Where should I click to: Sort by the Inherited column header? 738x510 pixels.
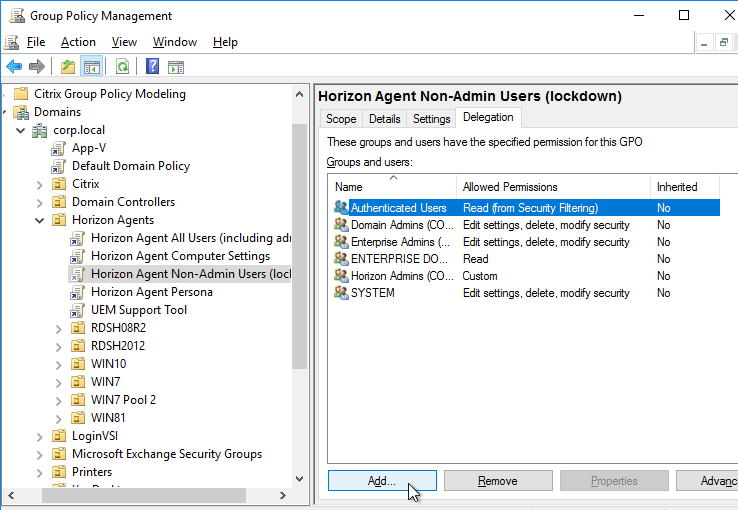point(685,187)
